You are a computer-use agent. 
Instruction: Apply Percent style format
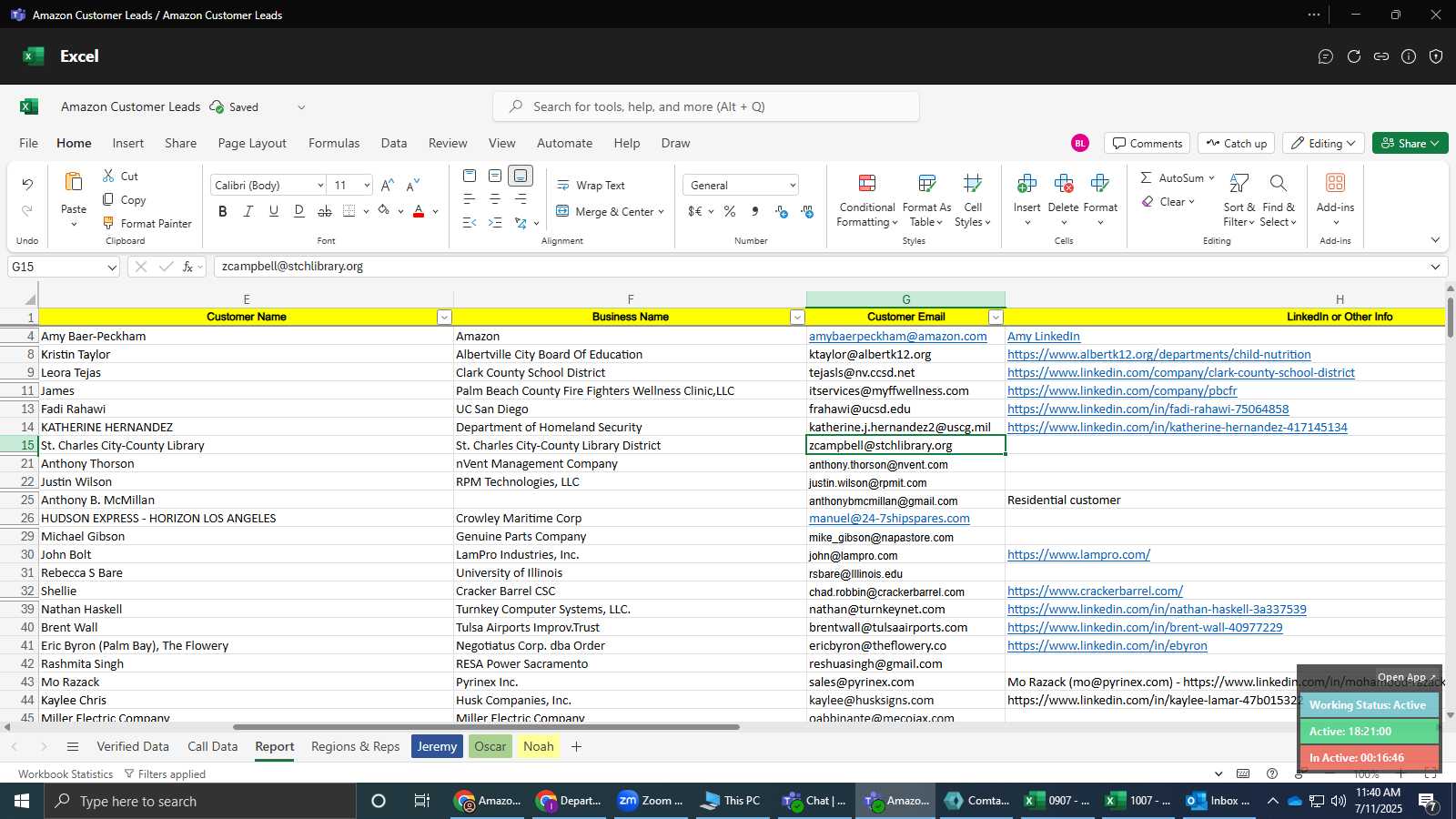pyautogui.click(x=730, y=211)
